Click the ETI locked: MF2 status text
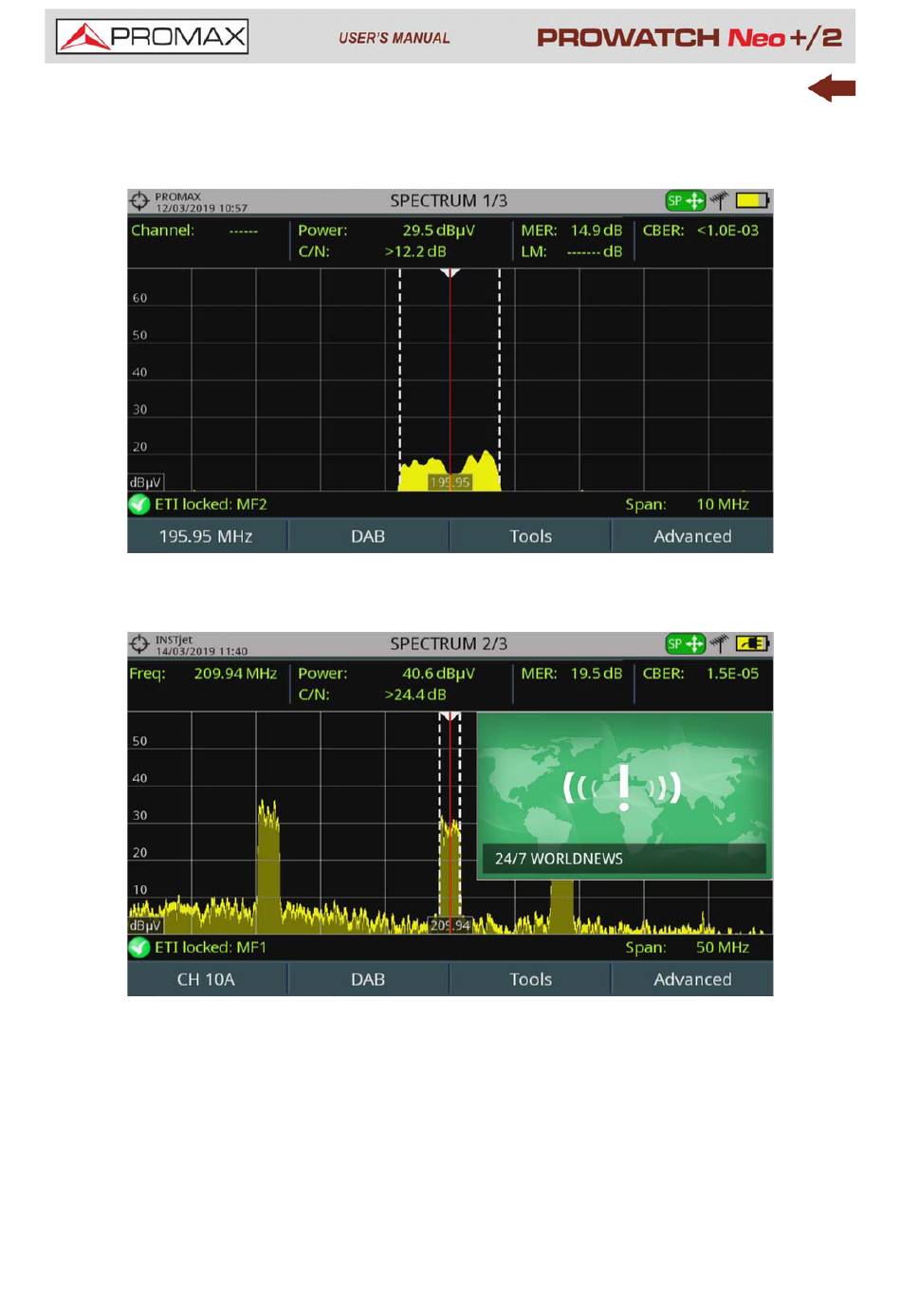Screen dimensions: 901x1316 211,505
